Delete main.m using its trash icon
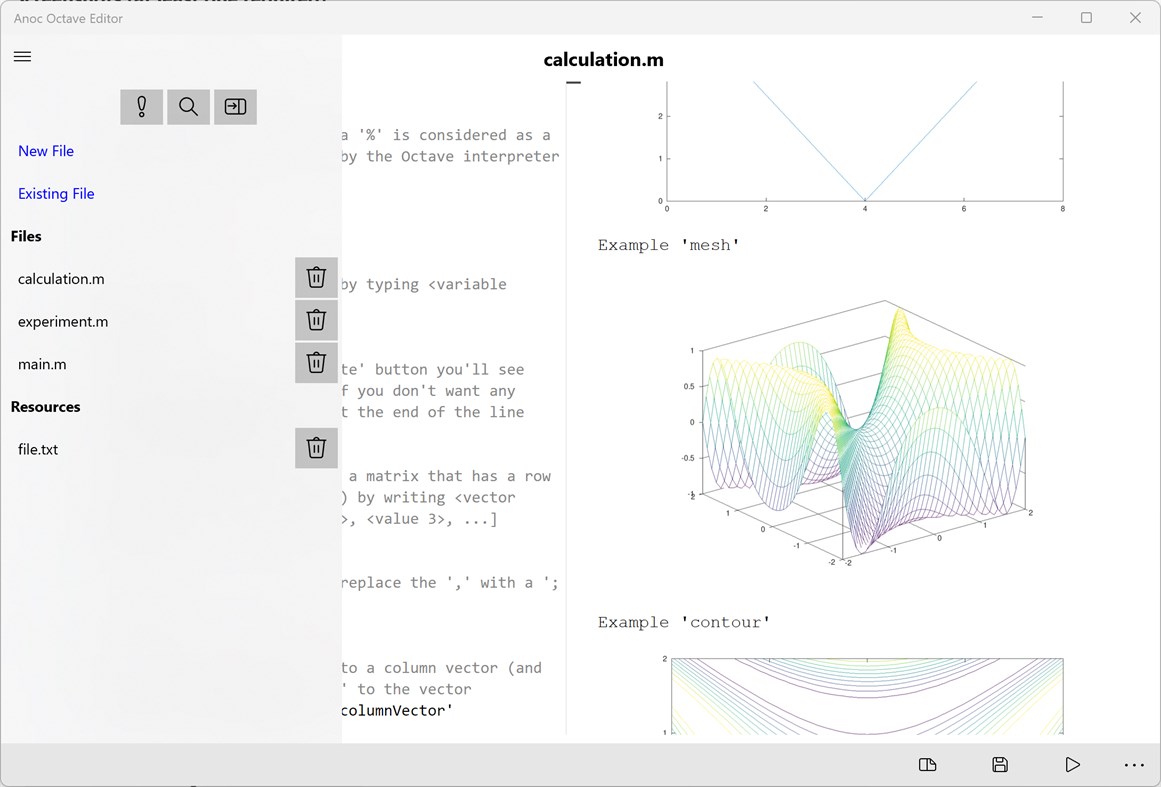Viewport: 1161px width, 787px height. (316, 363)
